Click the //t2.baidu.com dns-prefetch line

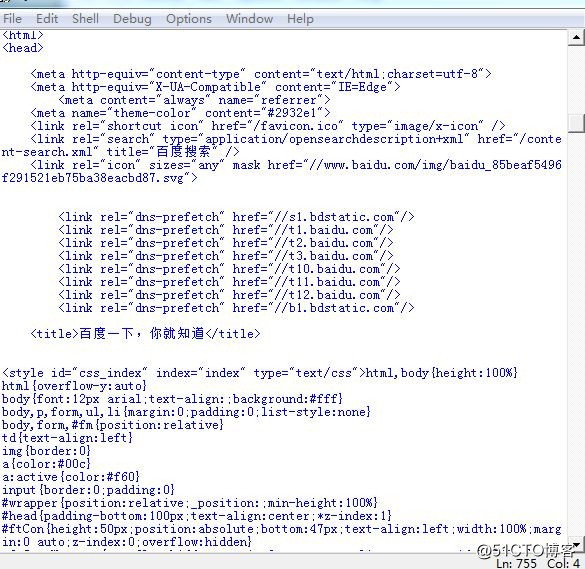[226, 243]
